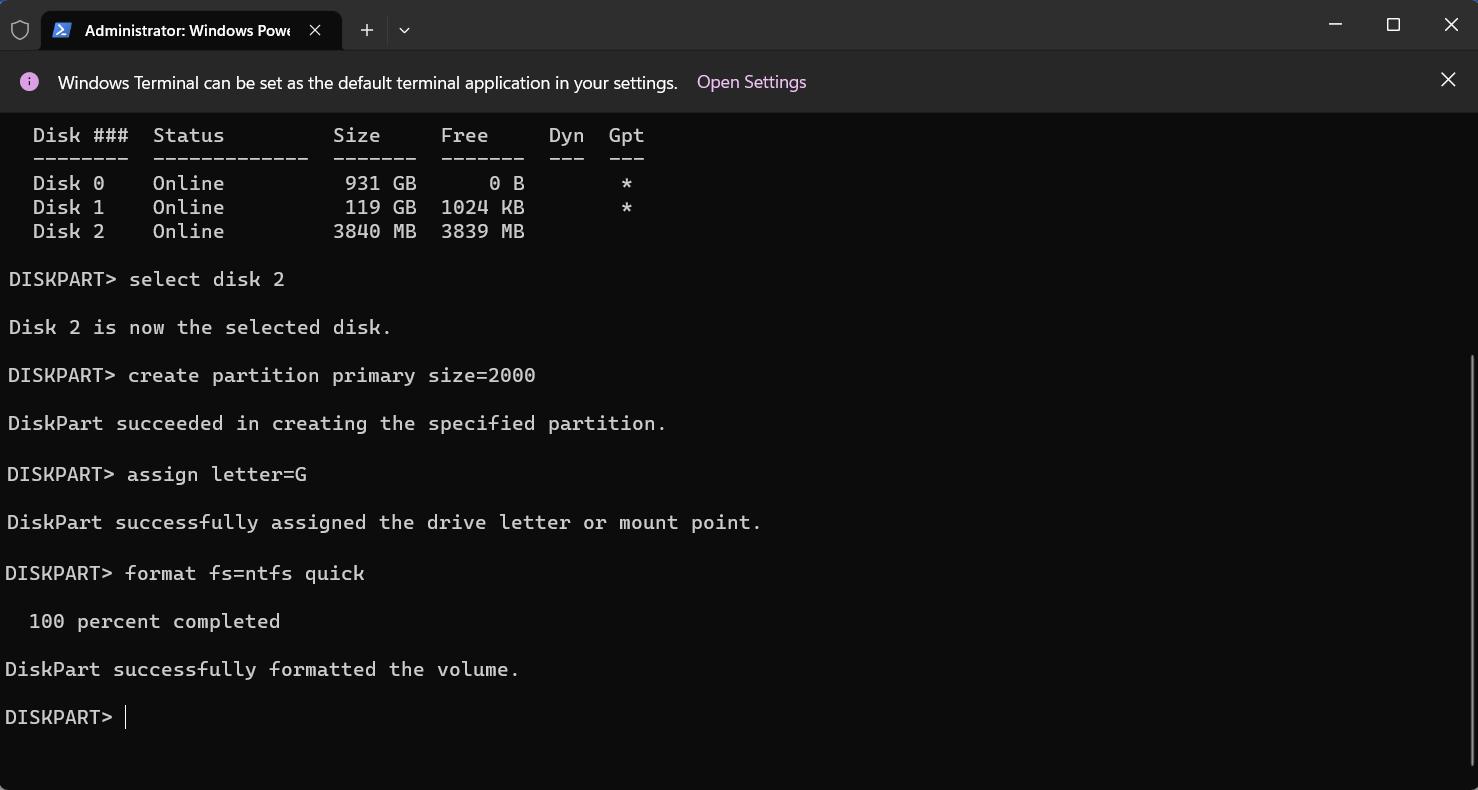Click the 100 percent completed status line

154,621
